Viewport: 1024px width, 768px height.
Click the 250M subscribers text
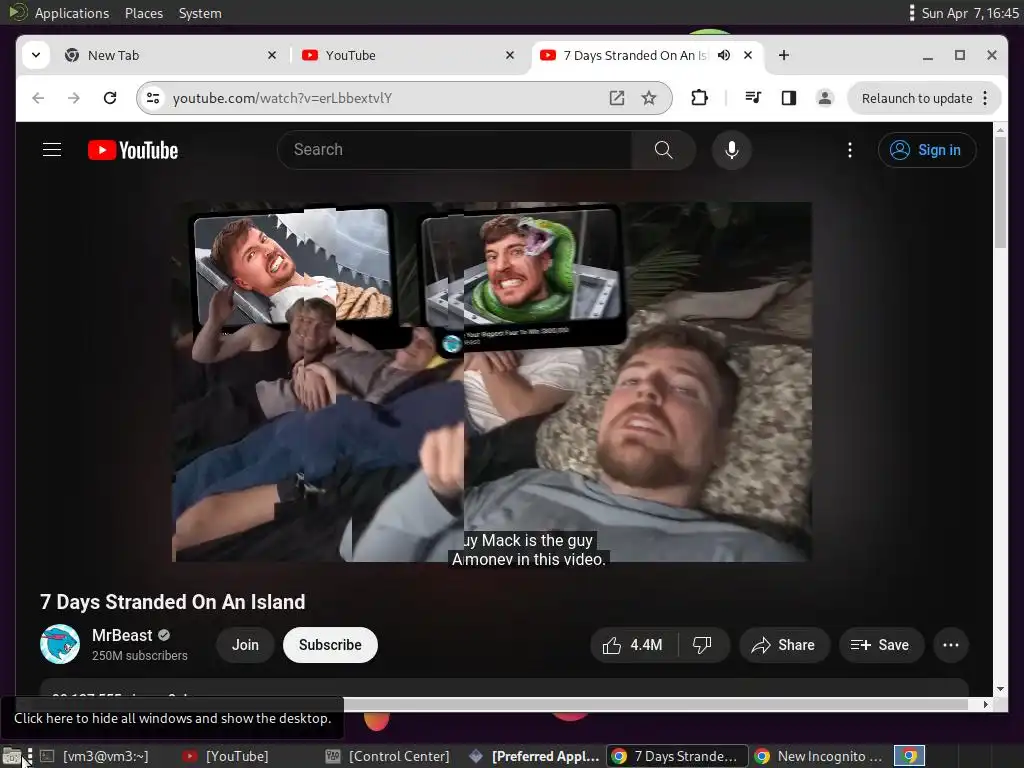tap(140, 656)
